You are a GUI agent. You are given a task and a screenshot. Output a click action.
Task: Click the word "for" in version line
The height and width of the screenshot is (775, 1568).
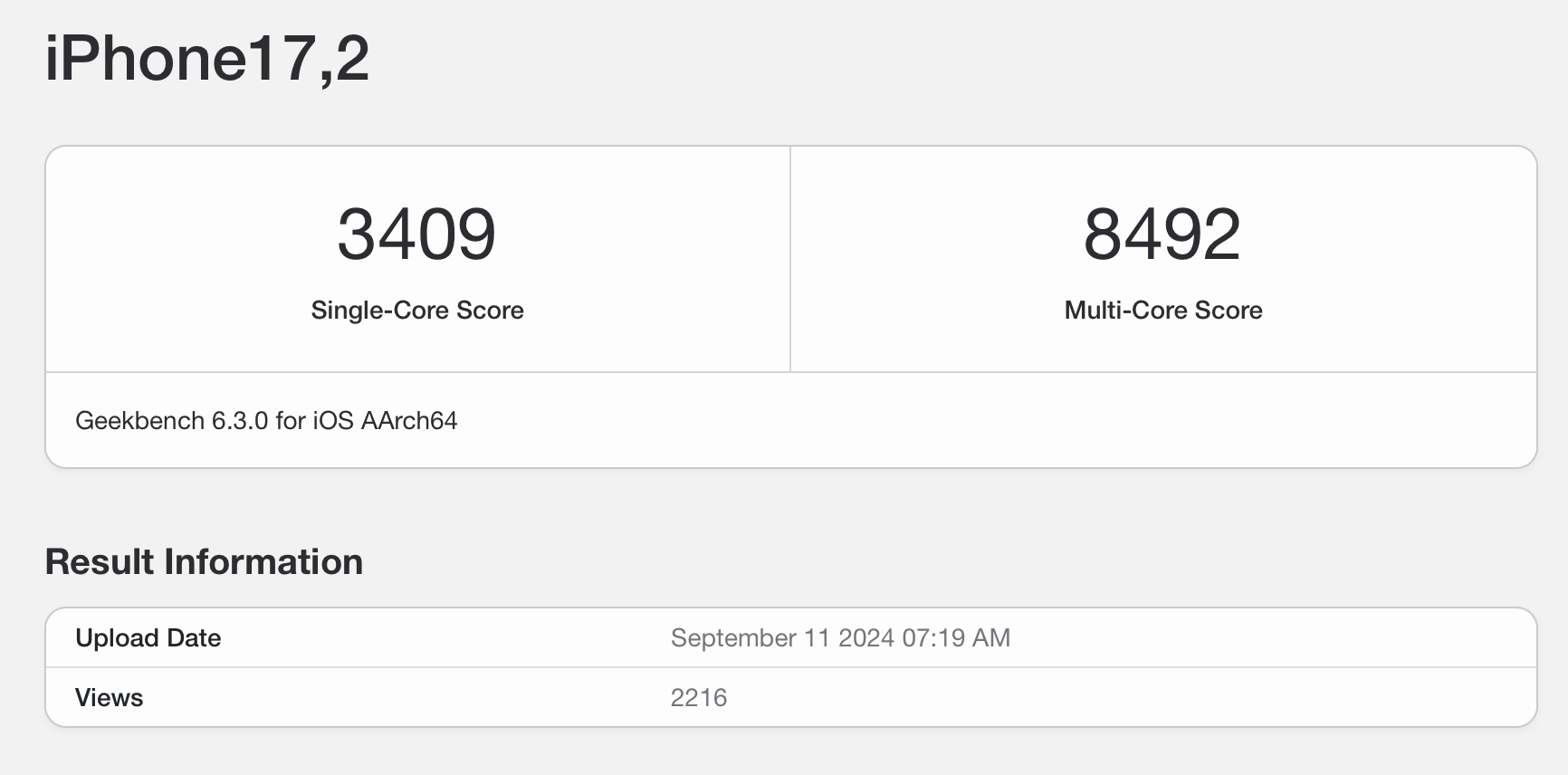point(291,421)
